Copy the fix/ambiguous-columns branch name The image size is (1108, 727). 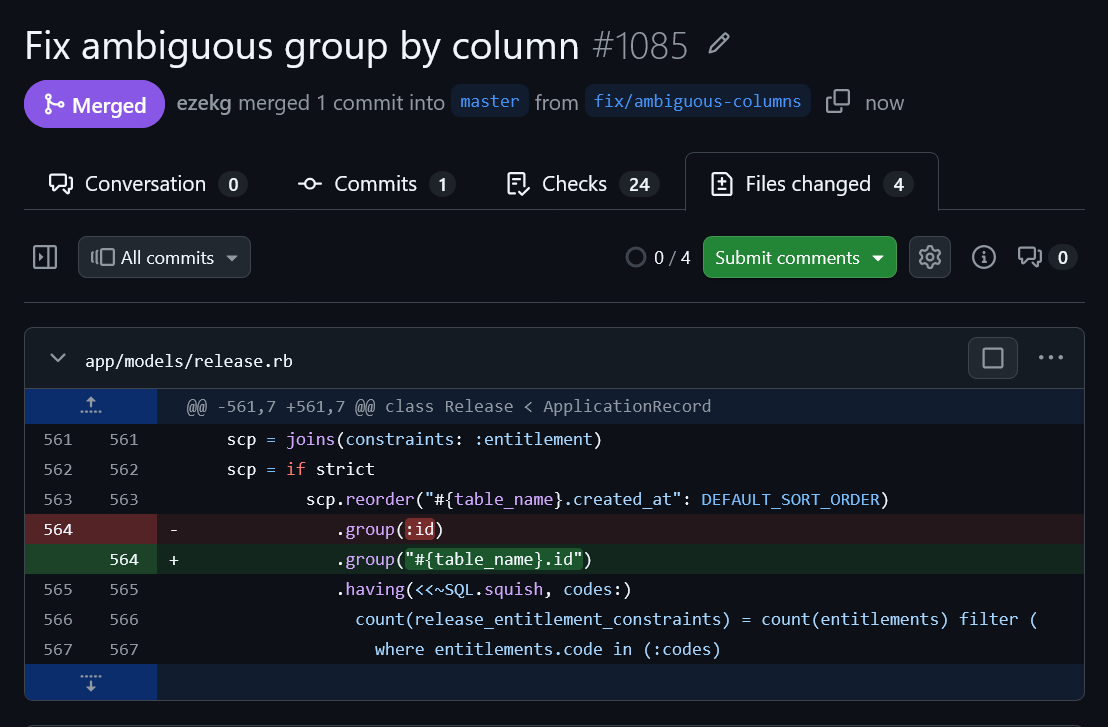(837, 102)
